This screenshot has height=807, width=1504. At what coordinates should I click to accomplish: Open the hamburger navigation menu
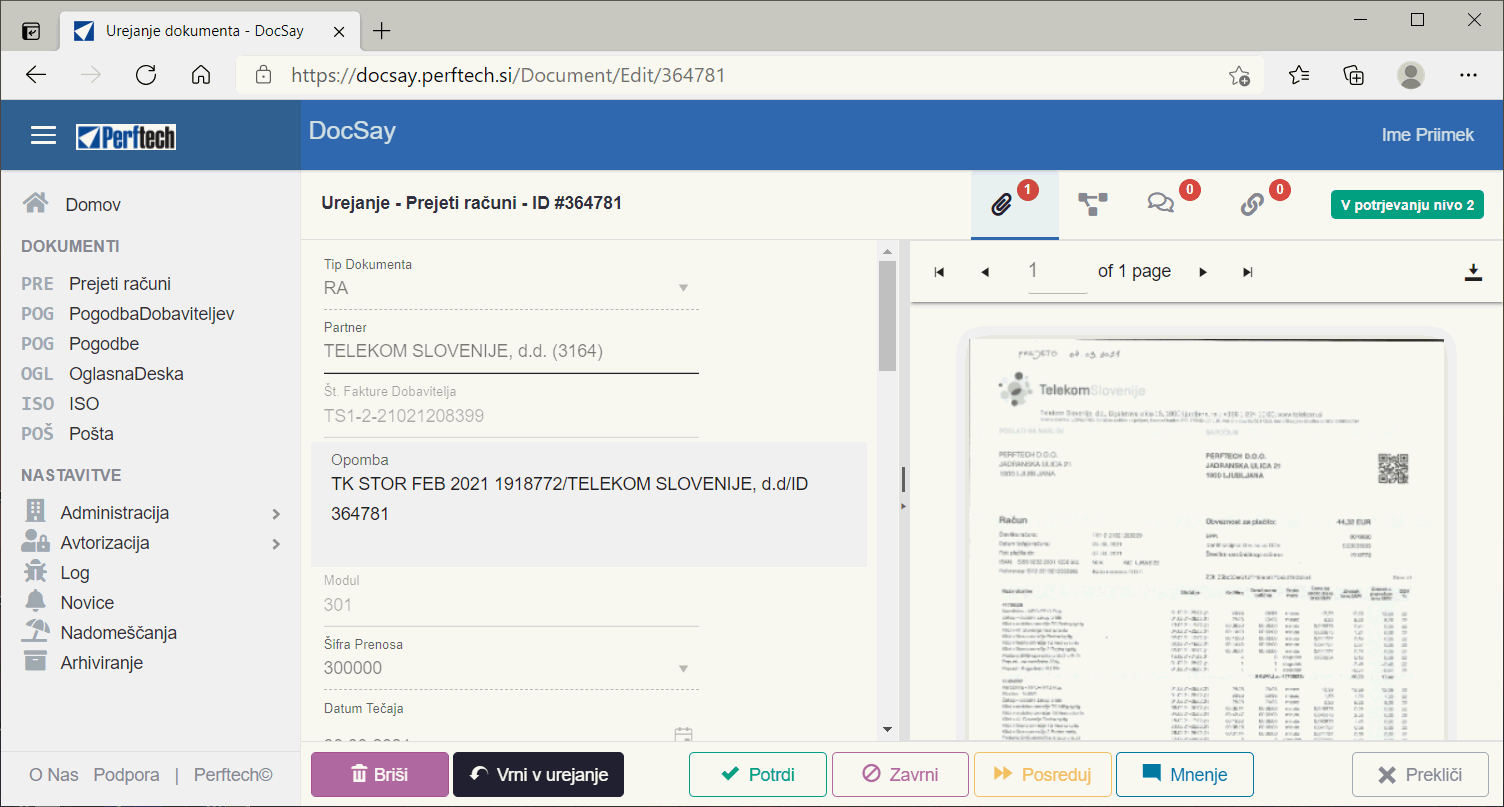tap(43, 136)
